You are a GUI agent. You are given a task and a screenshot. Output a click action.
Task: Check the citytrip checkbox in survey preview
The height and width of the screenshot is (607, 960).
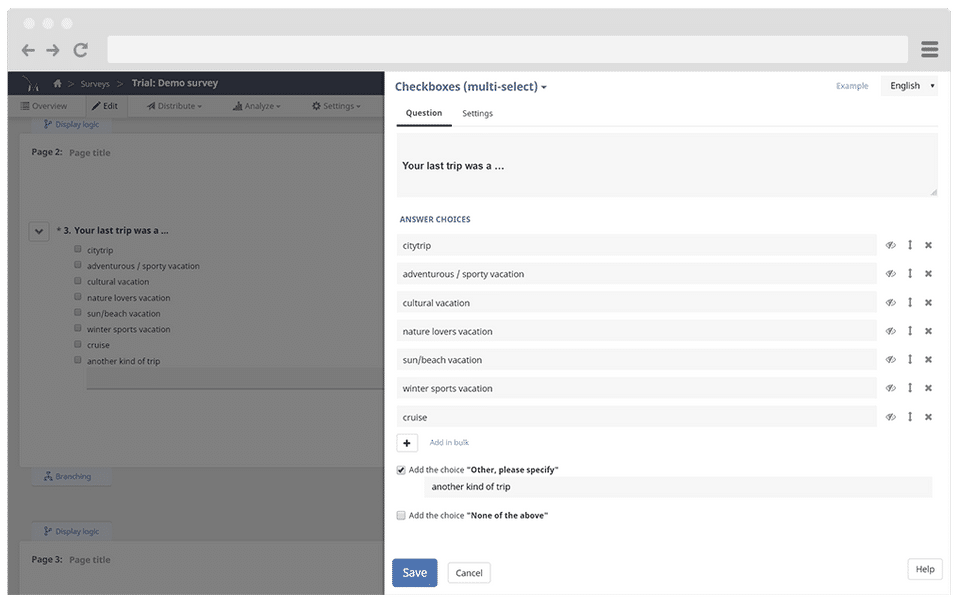(x=78, y=249)
